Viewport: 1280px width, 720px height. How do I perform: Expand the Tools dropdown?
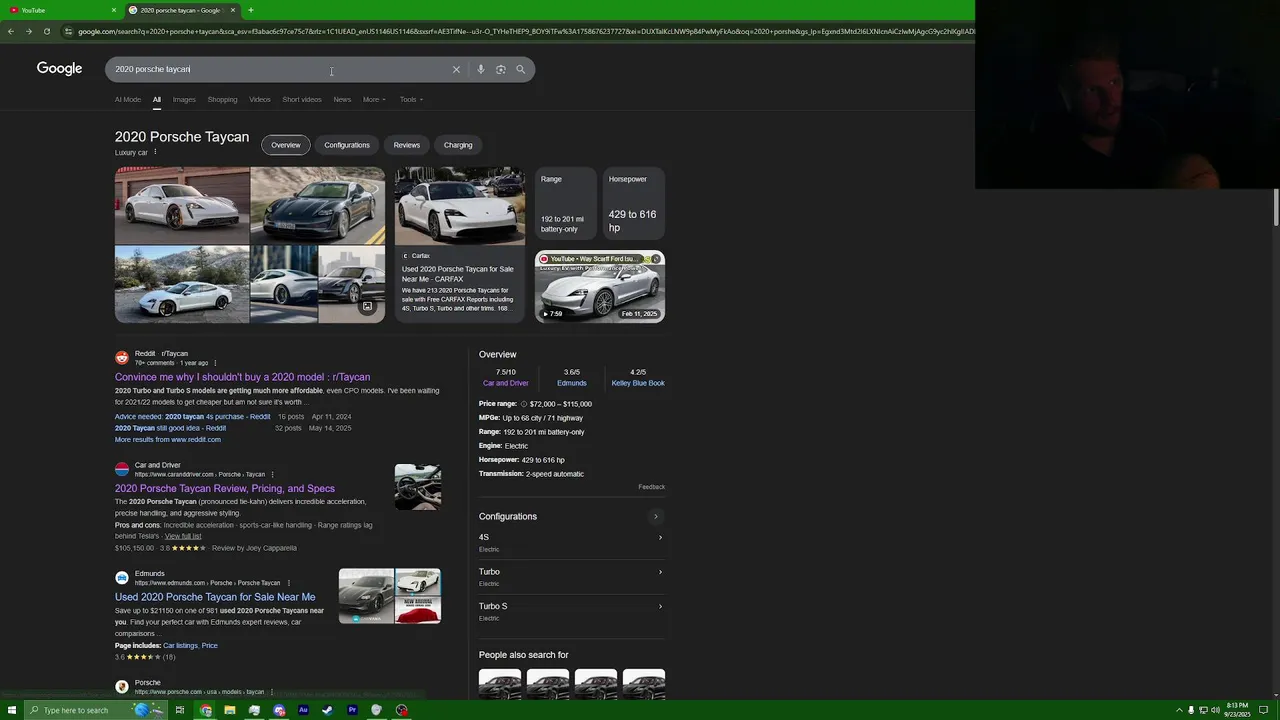[x=411, y=99]
